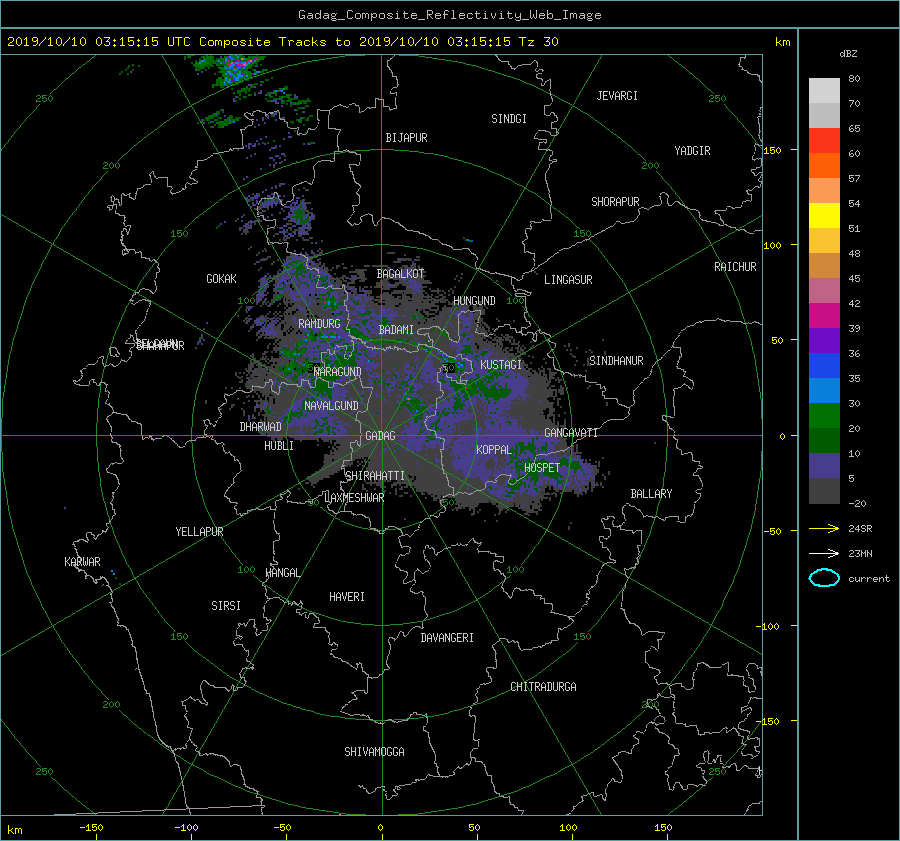The width and height of the screenshot is (900, 841).
Task: Click the YELLAPUR city label
Action: click(x=199, y=532)
